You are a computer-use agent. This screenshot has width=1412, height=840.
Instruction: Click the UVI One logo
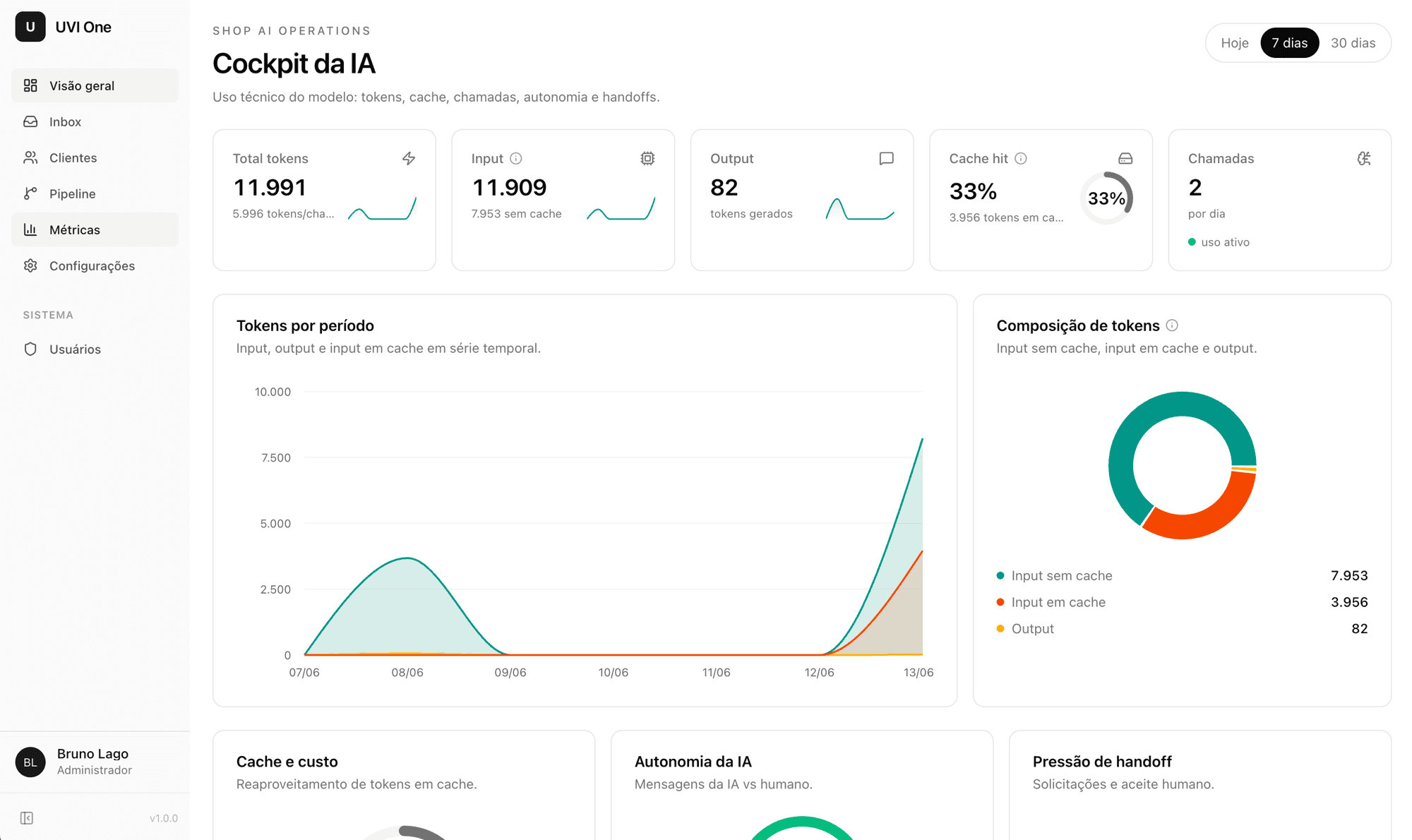[30, 27]
